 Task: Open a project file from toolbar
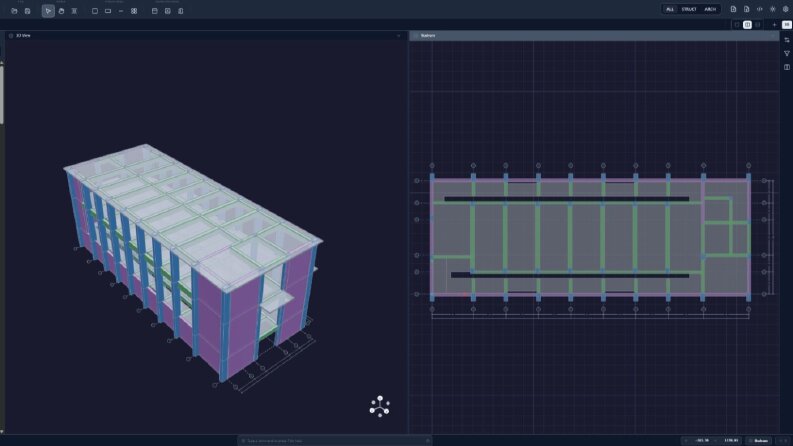14,11
